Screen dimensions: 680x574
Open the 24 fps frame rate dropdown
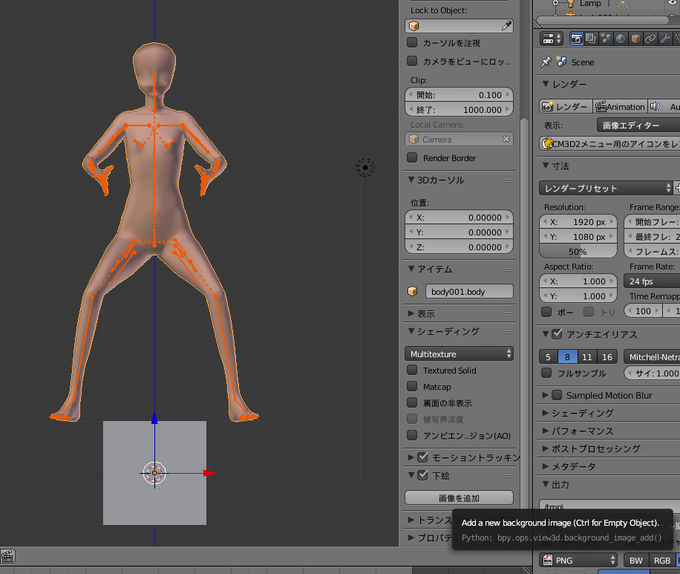tap(652, 281)
